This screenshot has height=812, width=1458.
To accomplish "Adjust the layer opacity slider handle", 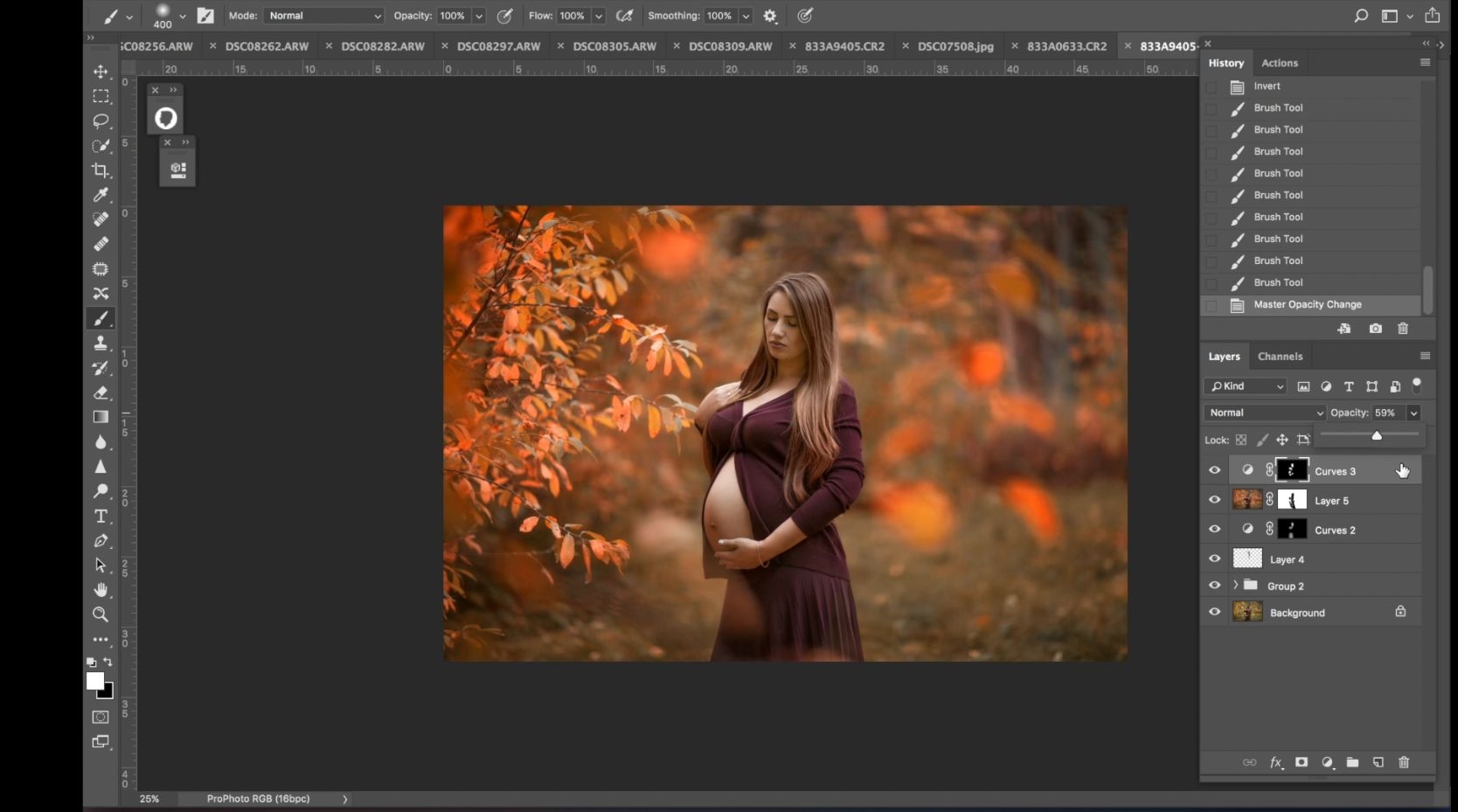I will (x=1377, y=435).
